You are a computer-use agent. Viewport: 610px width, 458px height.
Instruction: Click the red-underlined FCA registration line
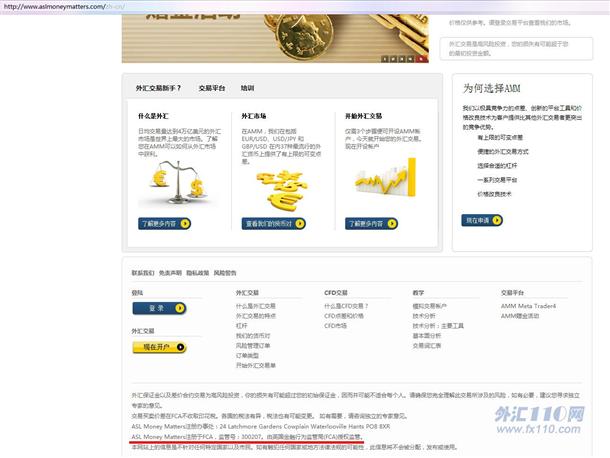click(x=247, y=437)
